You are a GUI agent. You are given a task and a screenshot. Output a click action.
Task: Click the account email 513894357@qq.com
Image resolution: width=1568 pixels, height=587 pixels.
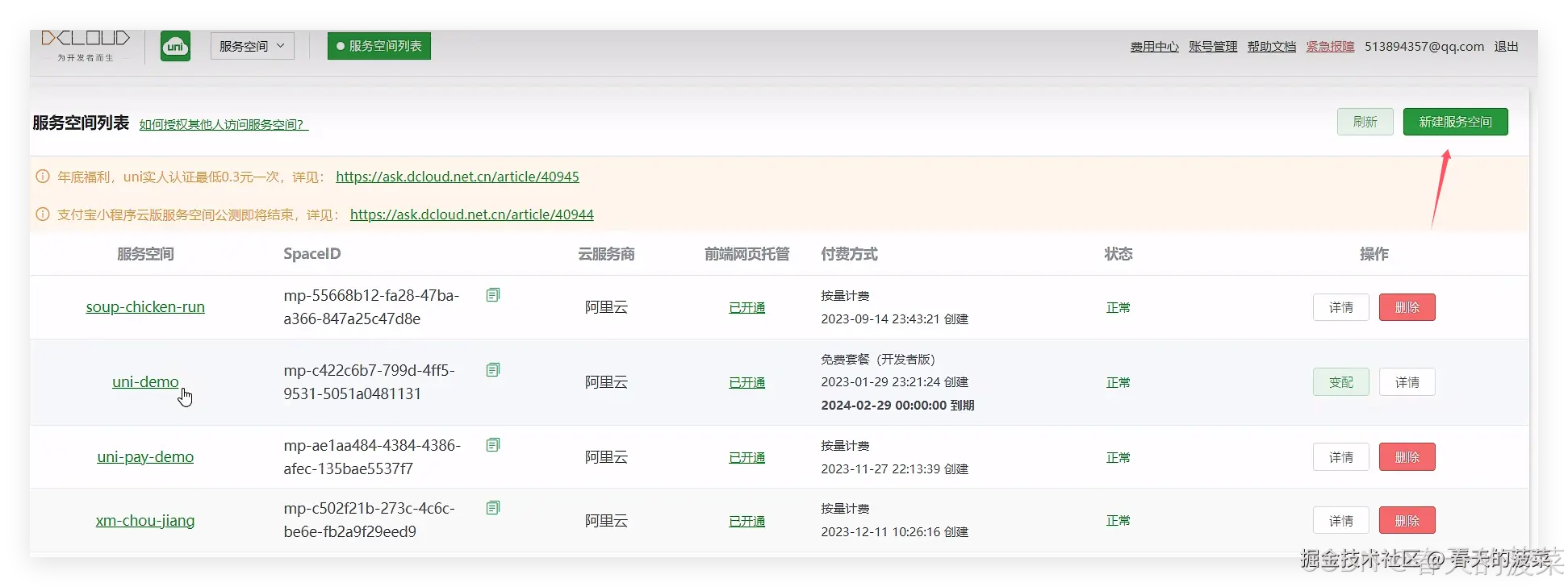(1424, 47)
